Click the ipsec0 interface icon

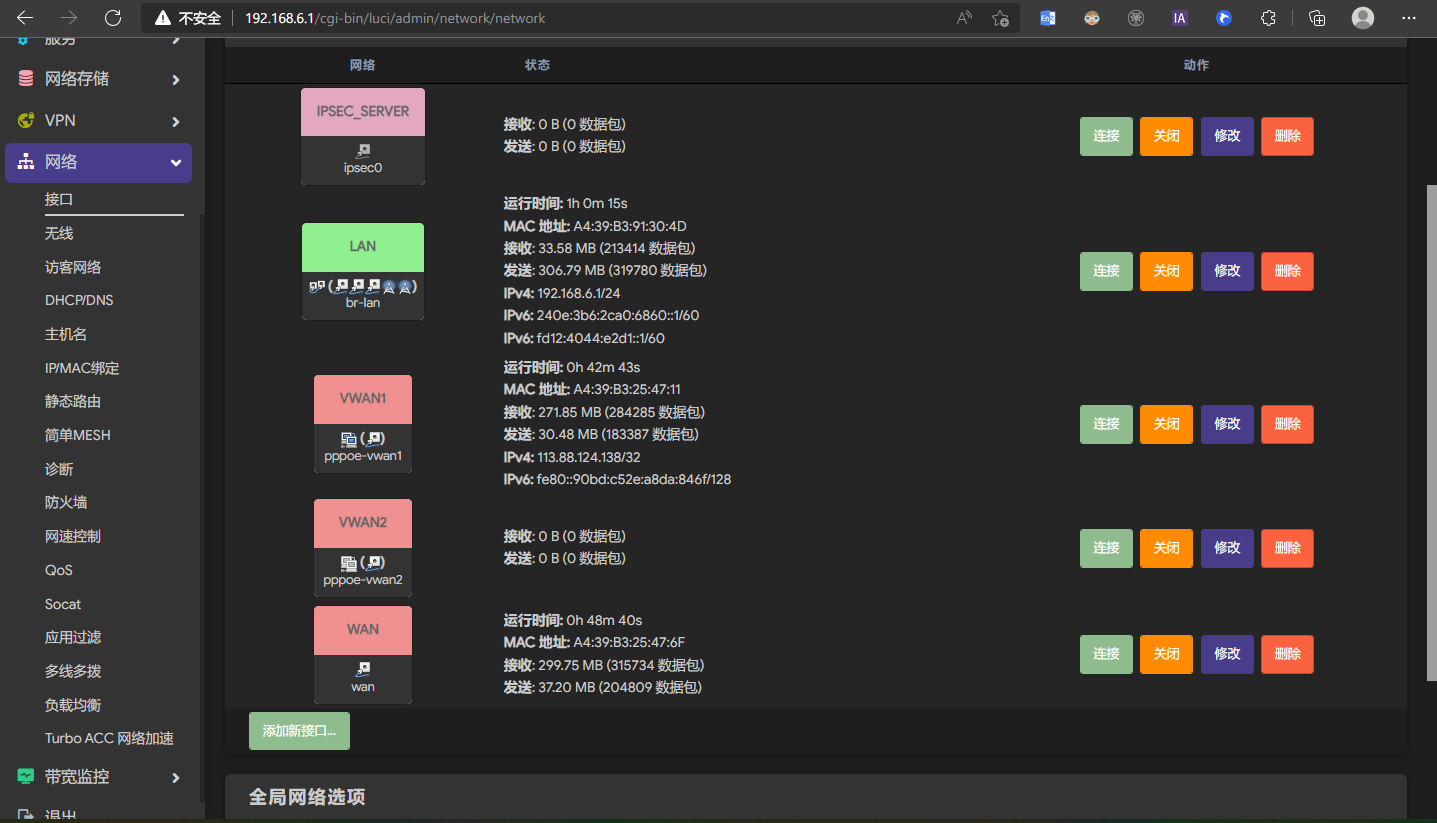pos(363,151)
